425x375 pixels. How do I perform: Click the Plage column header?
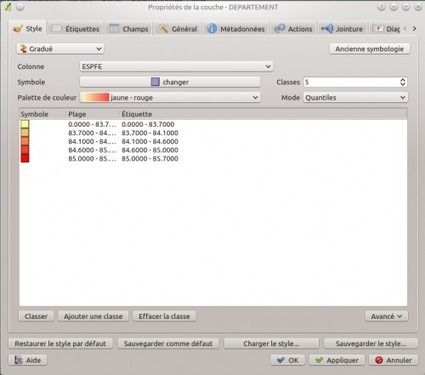pos(77,114)
